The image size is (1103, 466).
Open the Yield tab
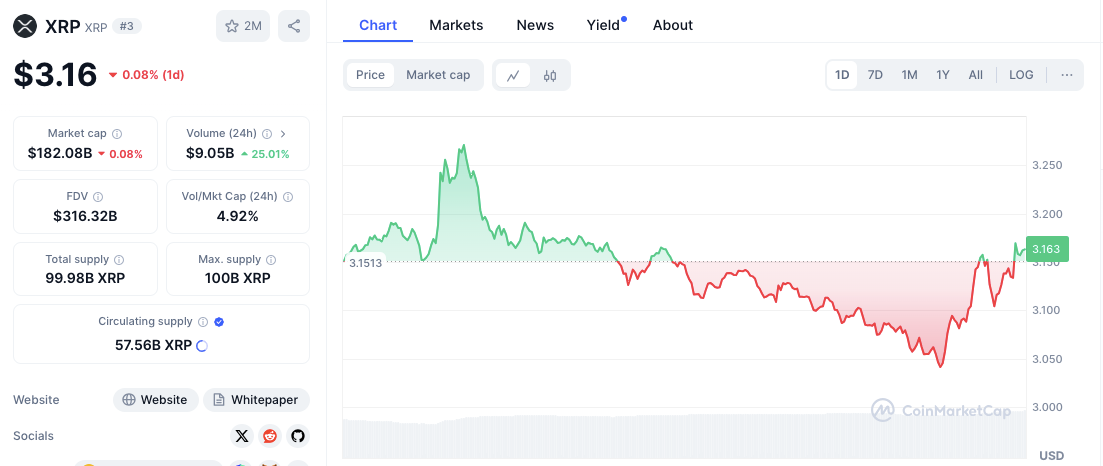[604, 25]
